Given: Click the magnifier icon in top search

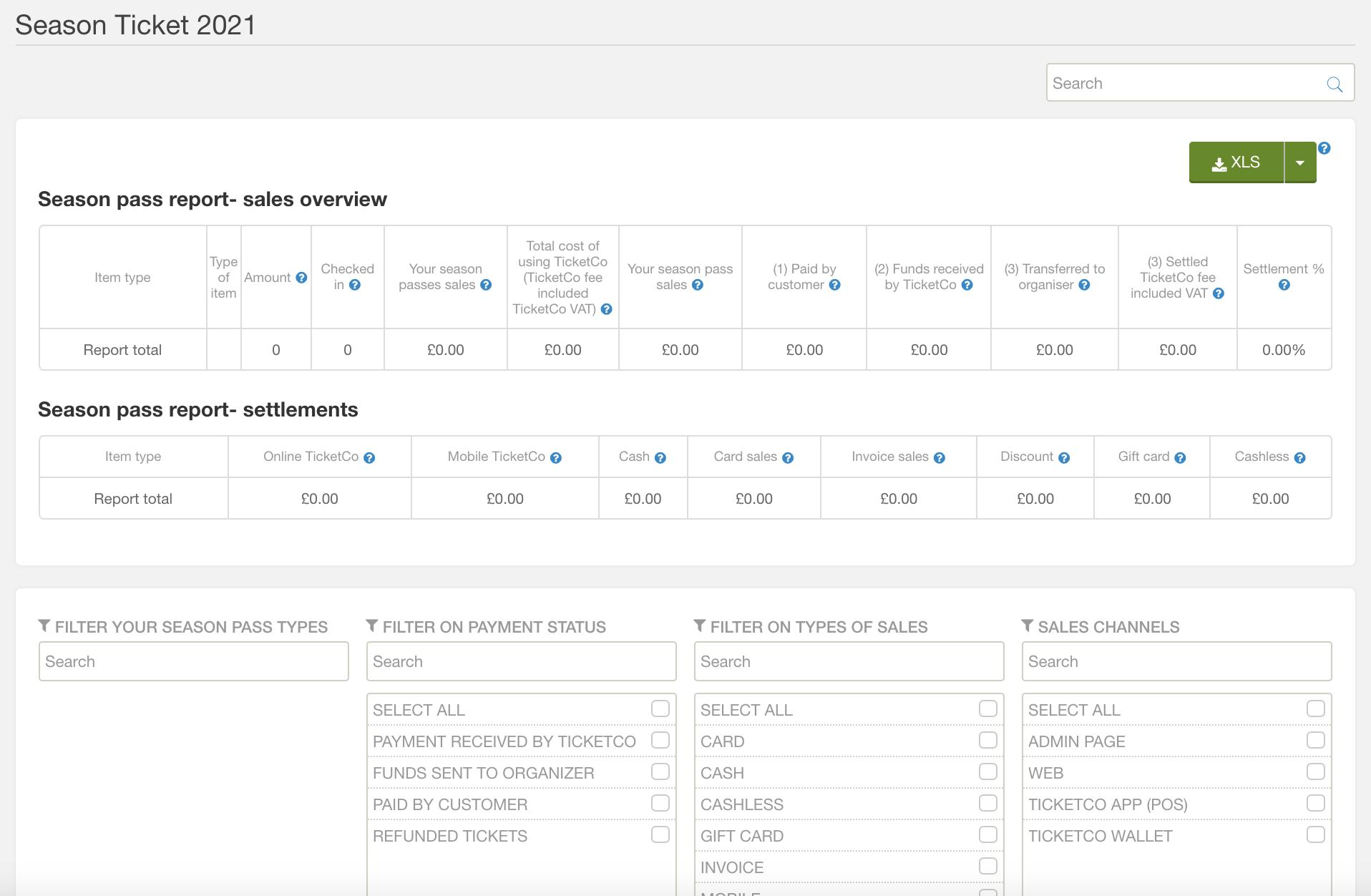Looking at the screenshot, I should click(x=1334, y=84).
